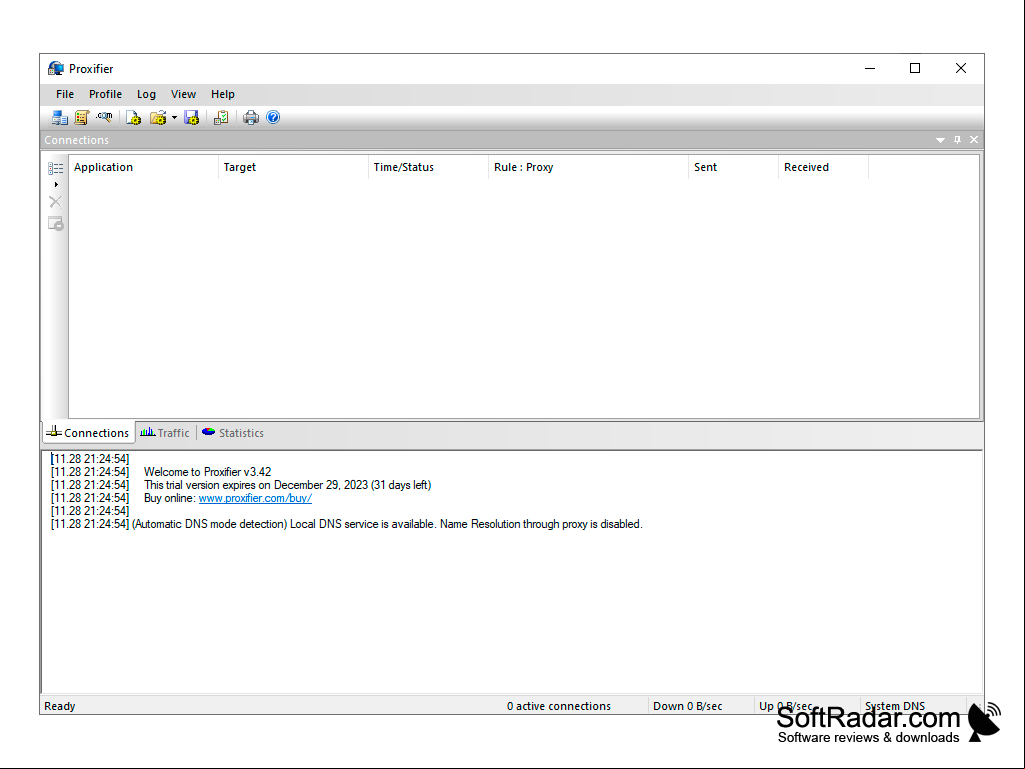
Task: Open the Profile menu
Action: pos(105,94)
